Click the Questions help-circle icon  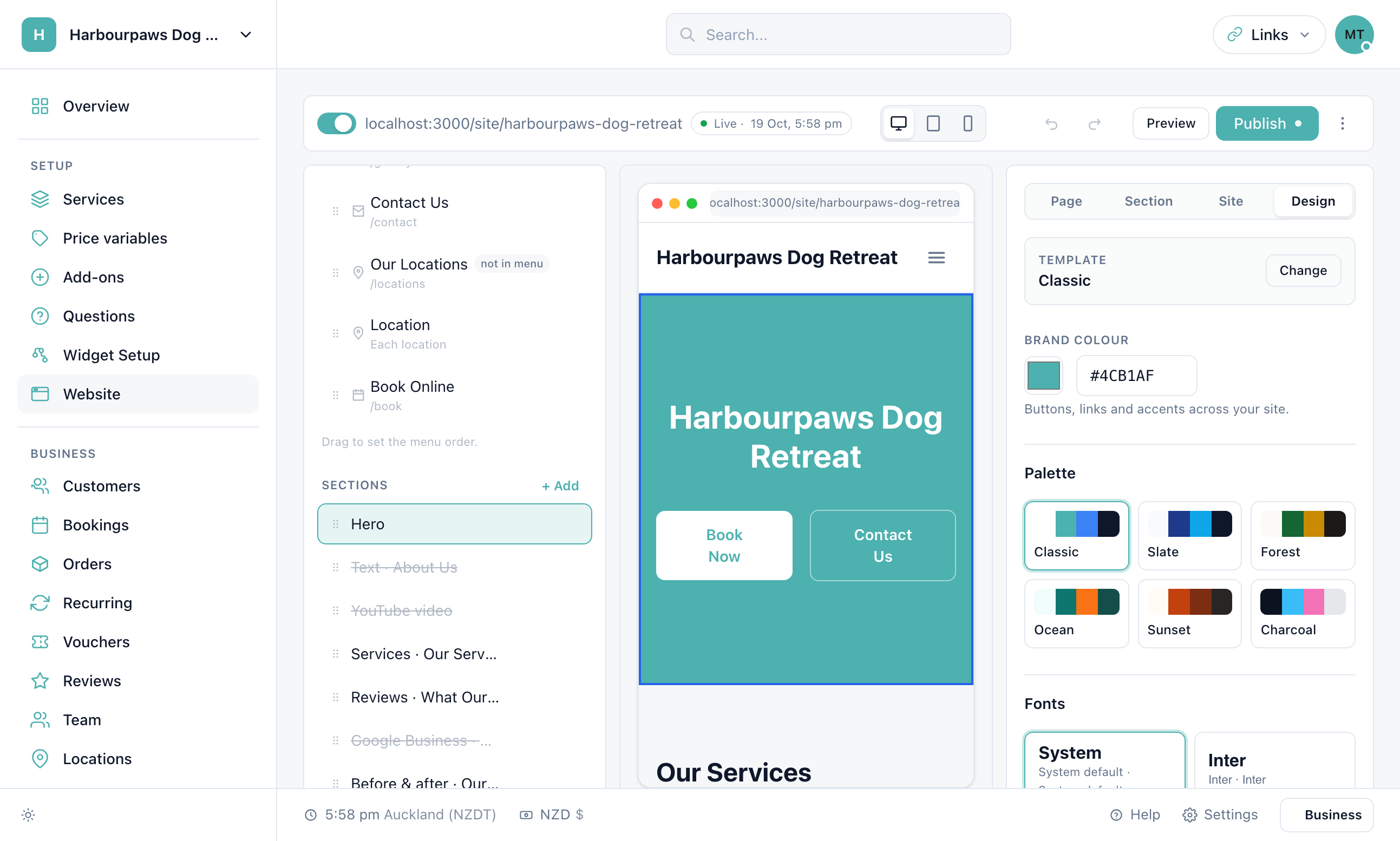(40, 316)
